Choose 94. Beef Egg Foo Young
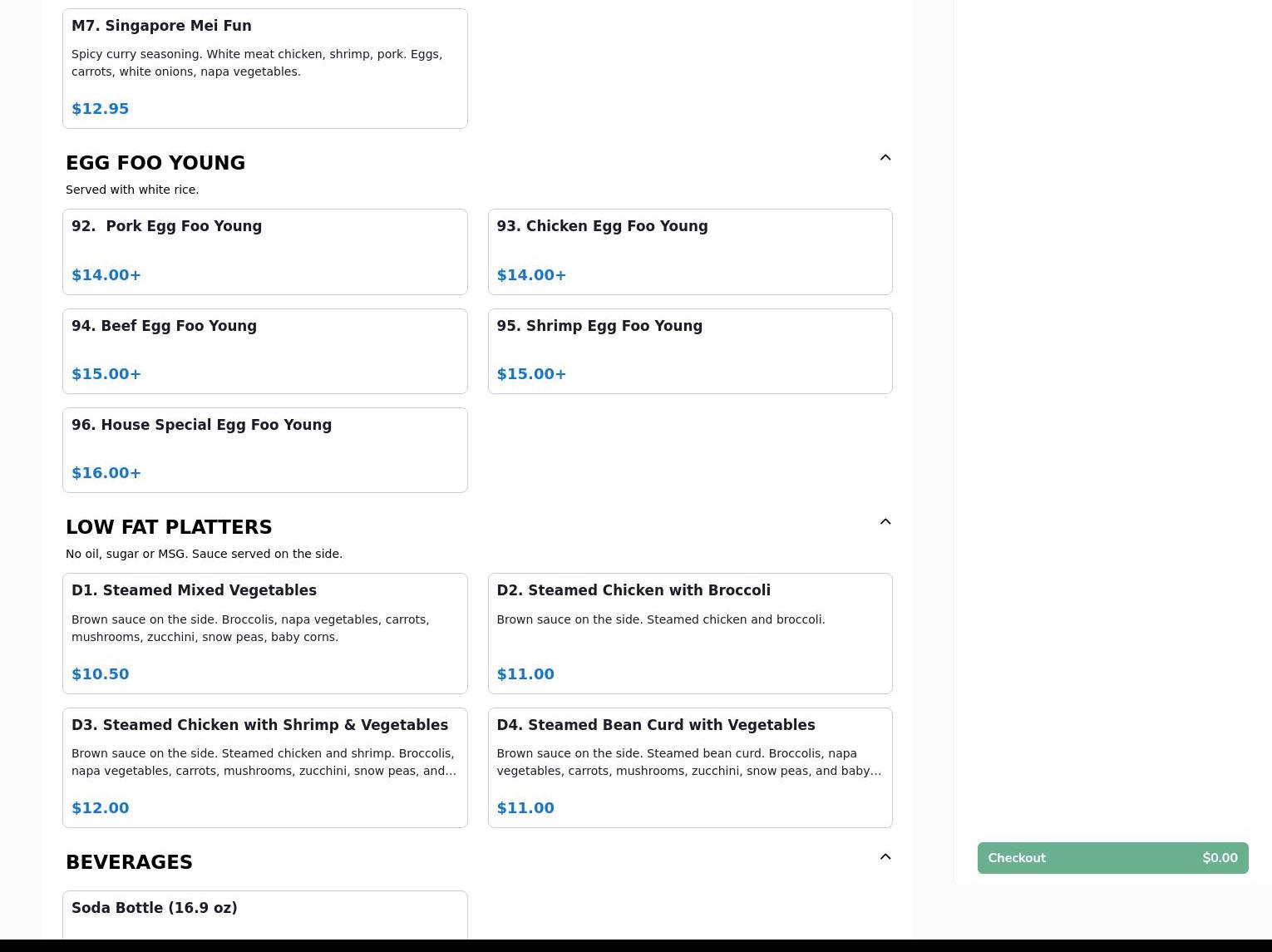 [264, 351]
